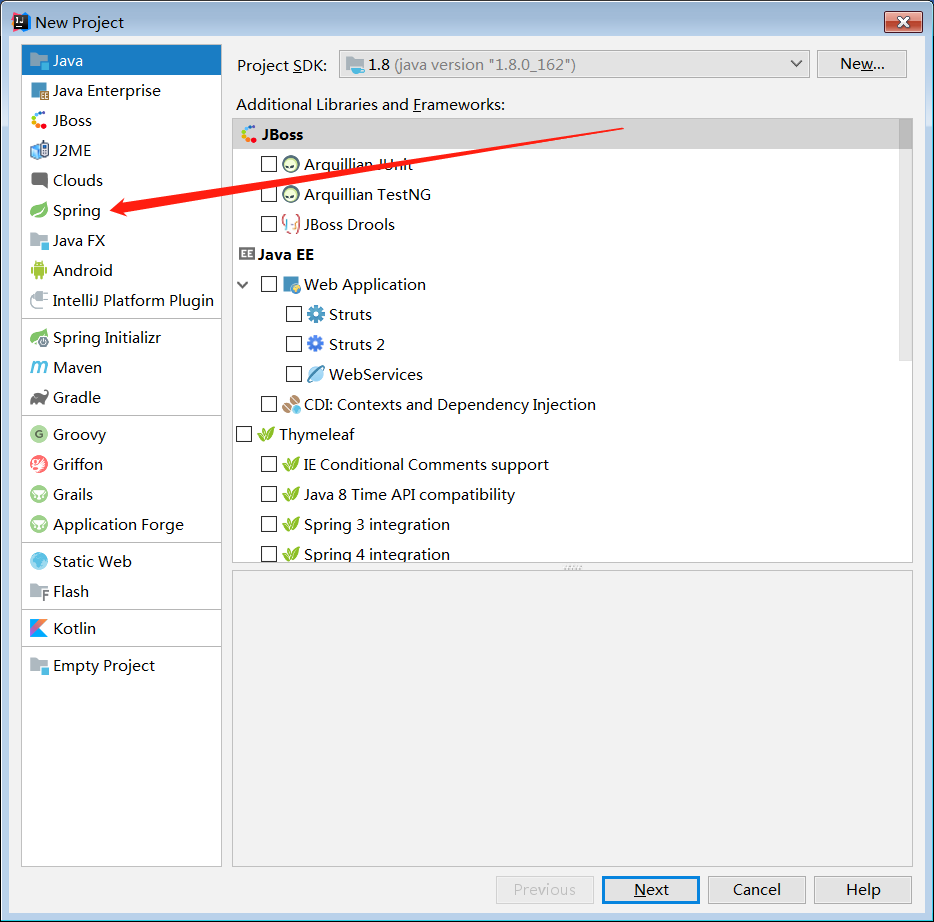Image resolution: width=934 pixels, height=922 pixels.
Task: Select Java project type
Action: coord(122,60)
